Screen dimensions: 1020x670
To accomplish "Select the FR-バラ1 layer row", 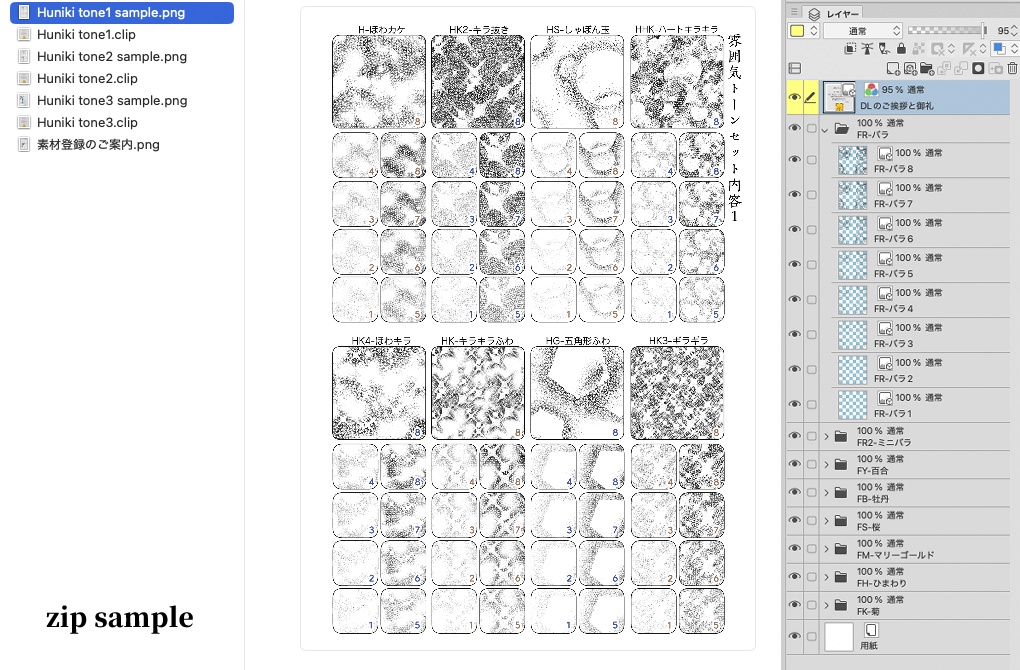I will click(920, 405).
